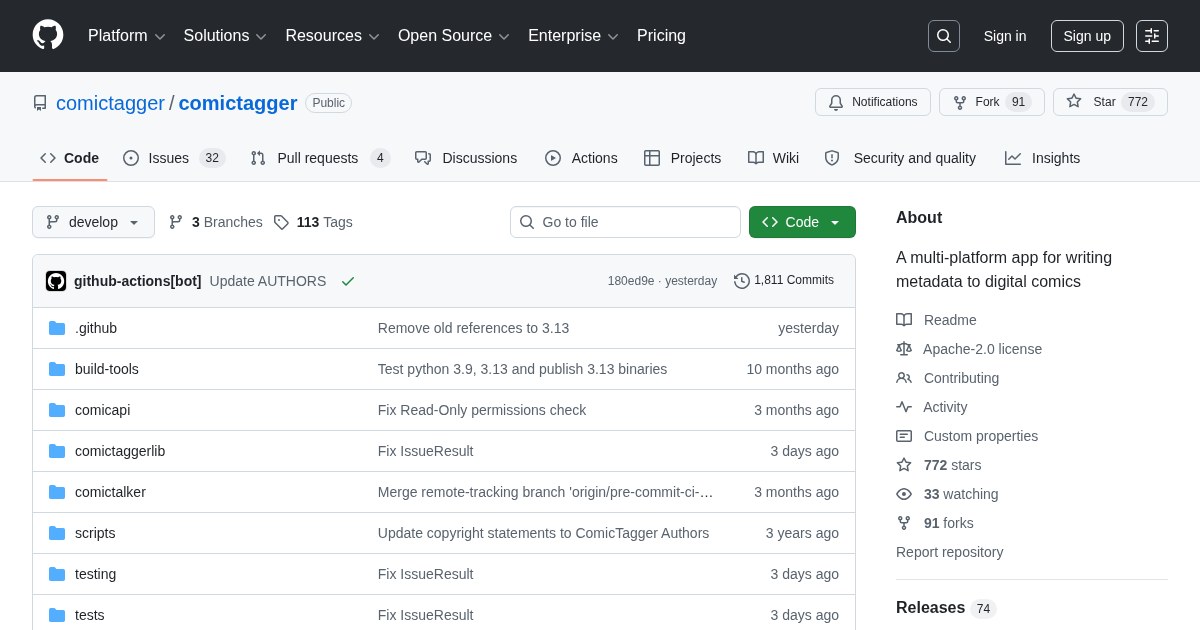Click the Sign in link

point(1005,36)
